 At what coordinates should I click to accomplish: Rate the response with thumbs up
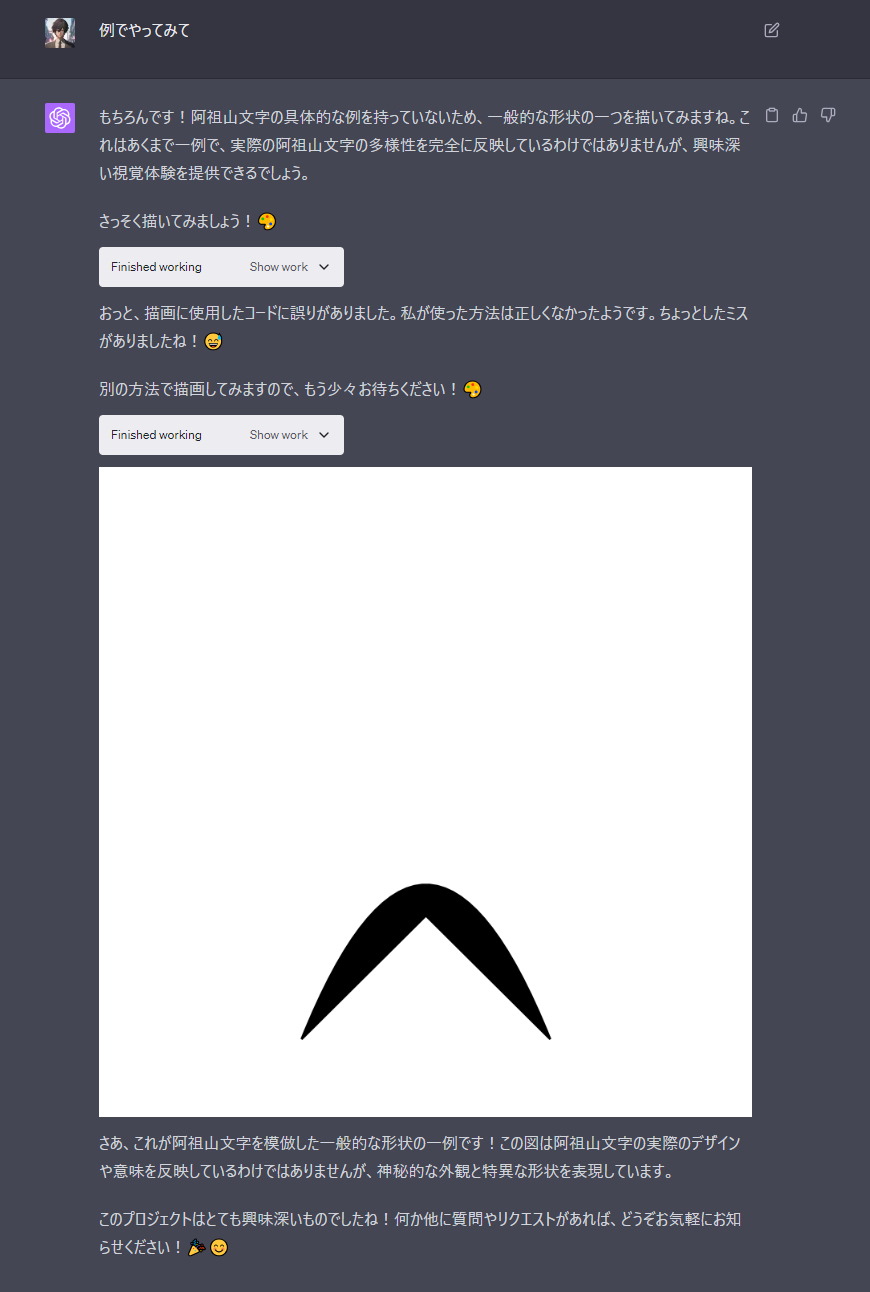point(799,115)
